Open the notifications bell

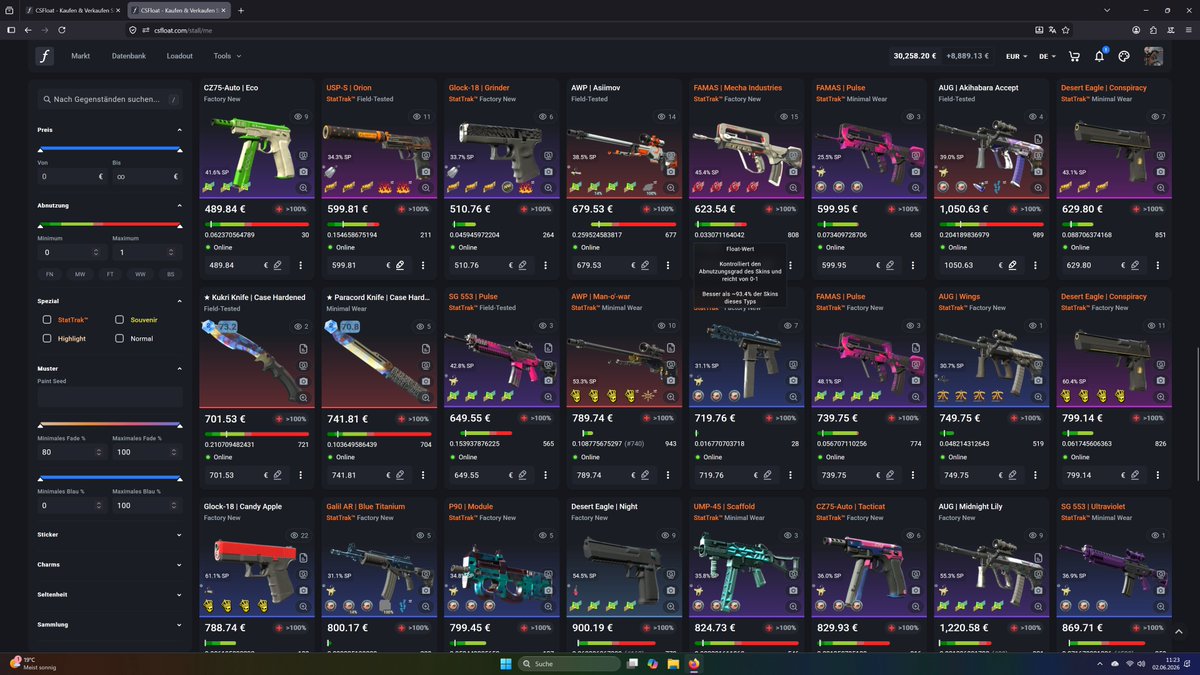coord(1099,56)
